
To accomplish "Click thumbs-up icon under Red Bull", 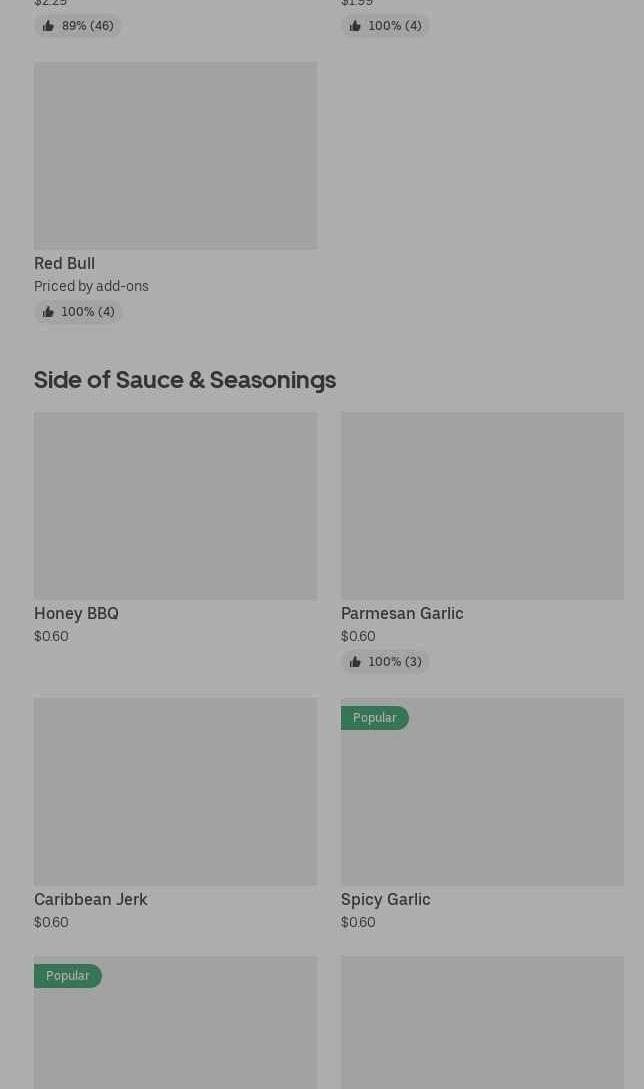I will tap(48, 312).
